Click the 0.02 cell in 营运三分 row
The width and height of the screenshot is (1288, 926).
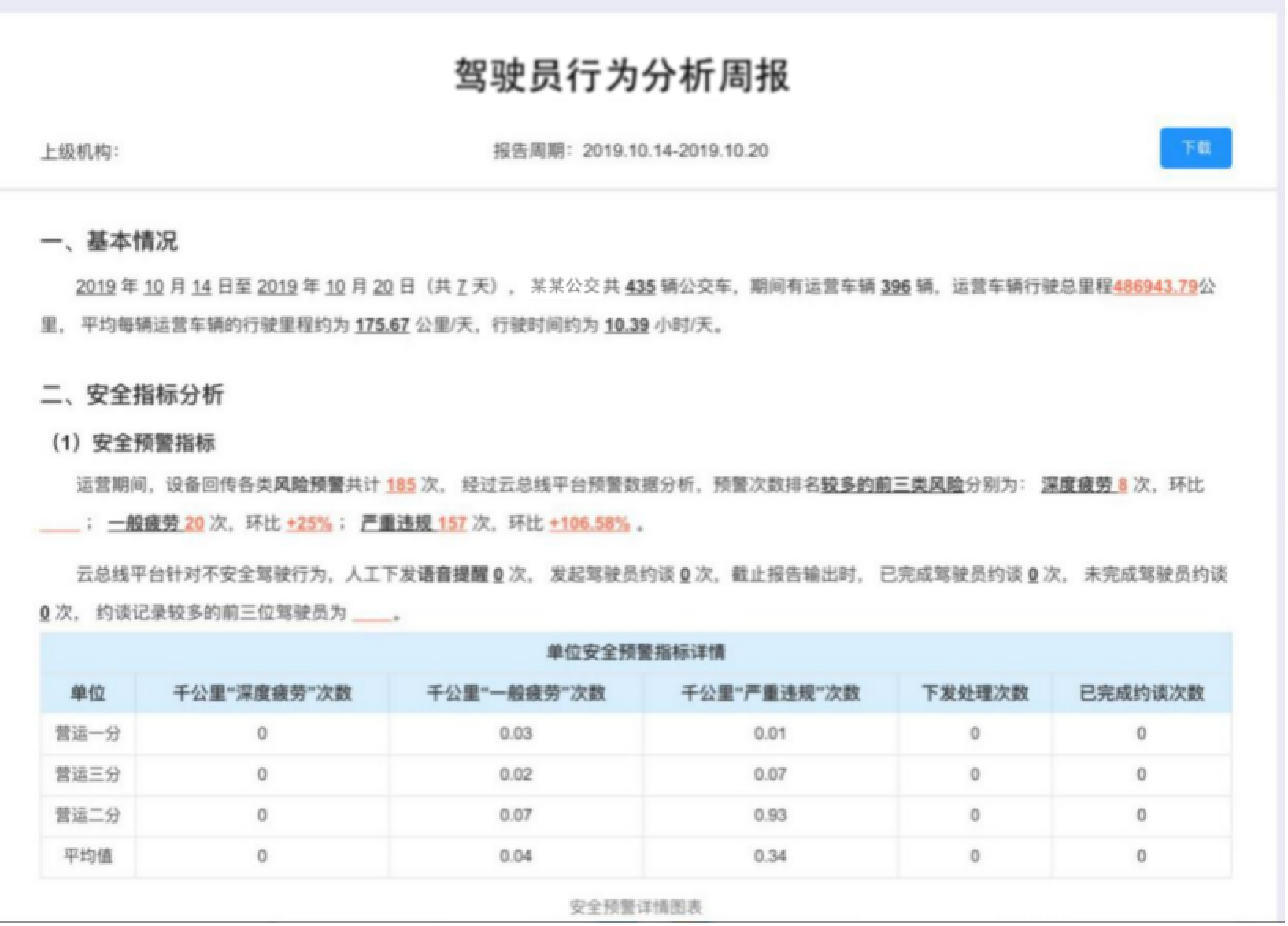tap(516, 775)
